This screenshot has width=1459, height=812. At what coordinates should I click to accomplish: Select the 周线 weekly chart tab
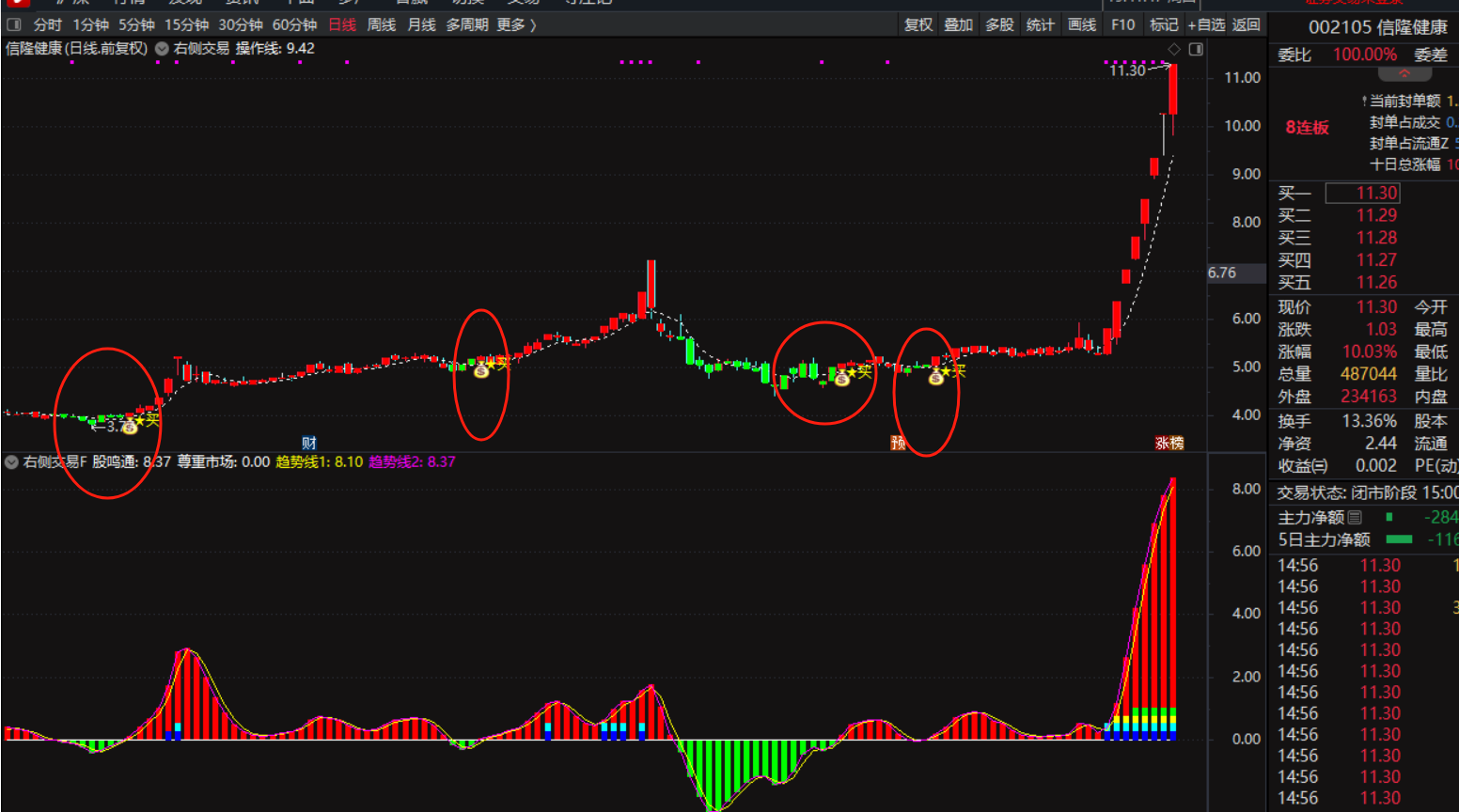click(381, 24)
